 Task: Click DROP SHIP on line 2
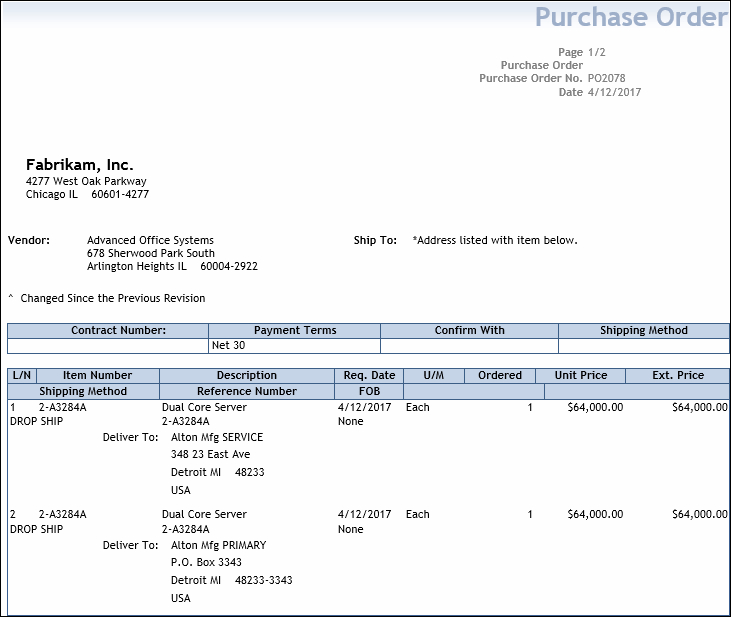pos(36,530)
